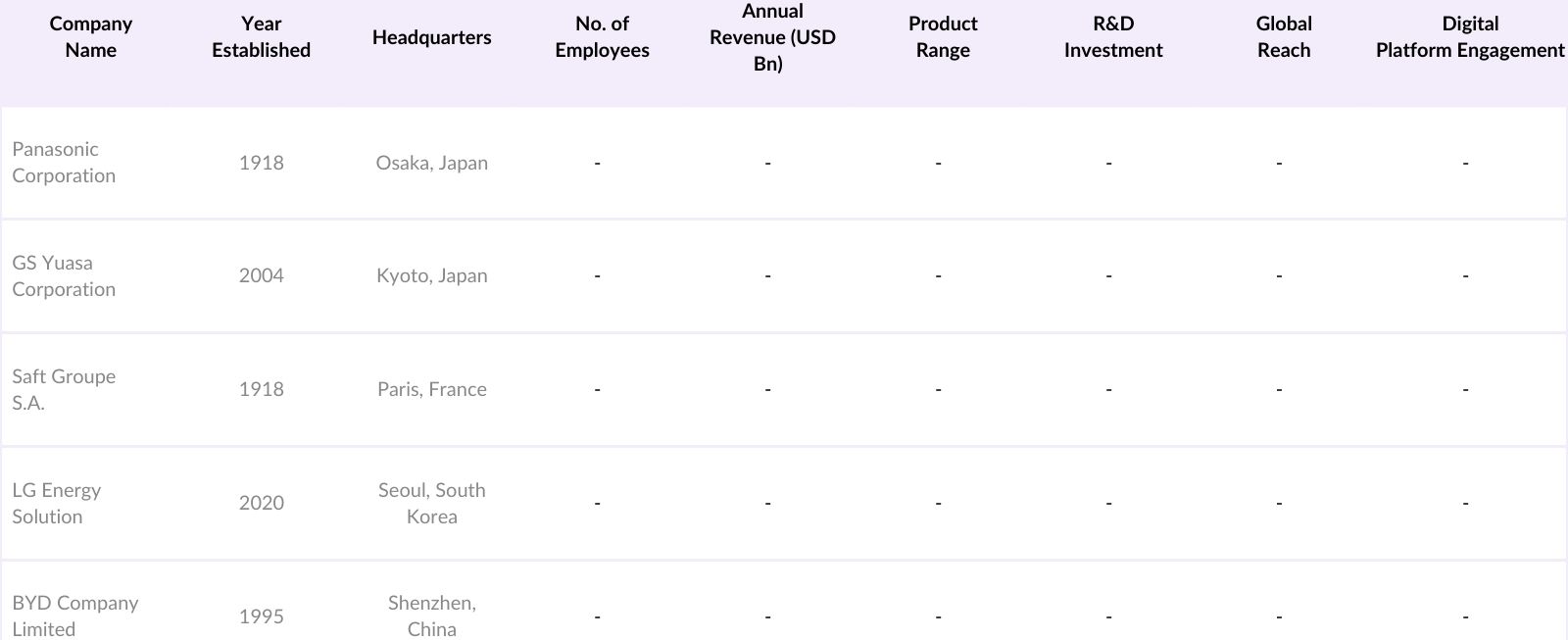Screen dimensions: 1568x640
Task: Select the 2020 year established cell
Action: tap(261, 504)
